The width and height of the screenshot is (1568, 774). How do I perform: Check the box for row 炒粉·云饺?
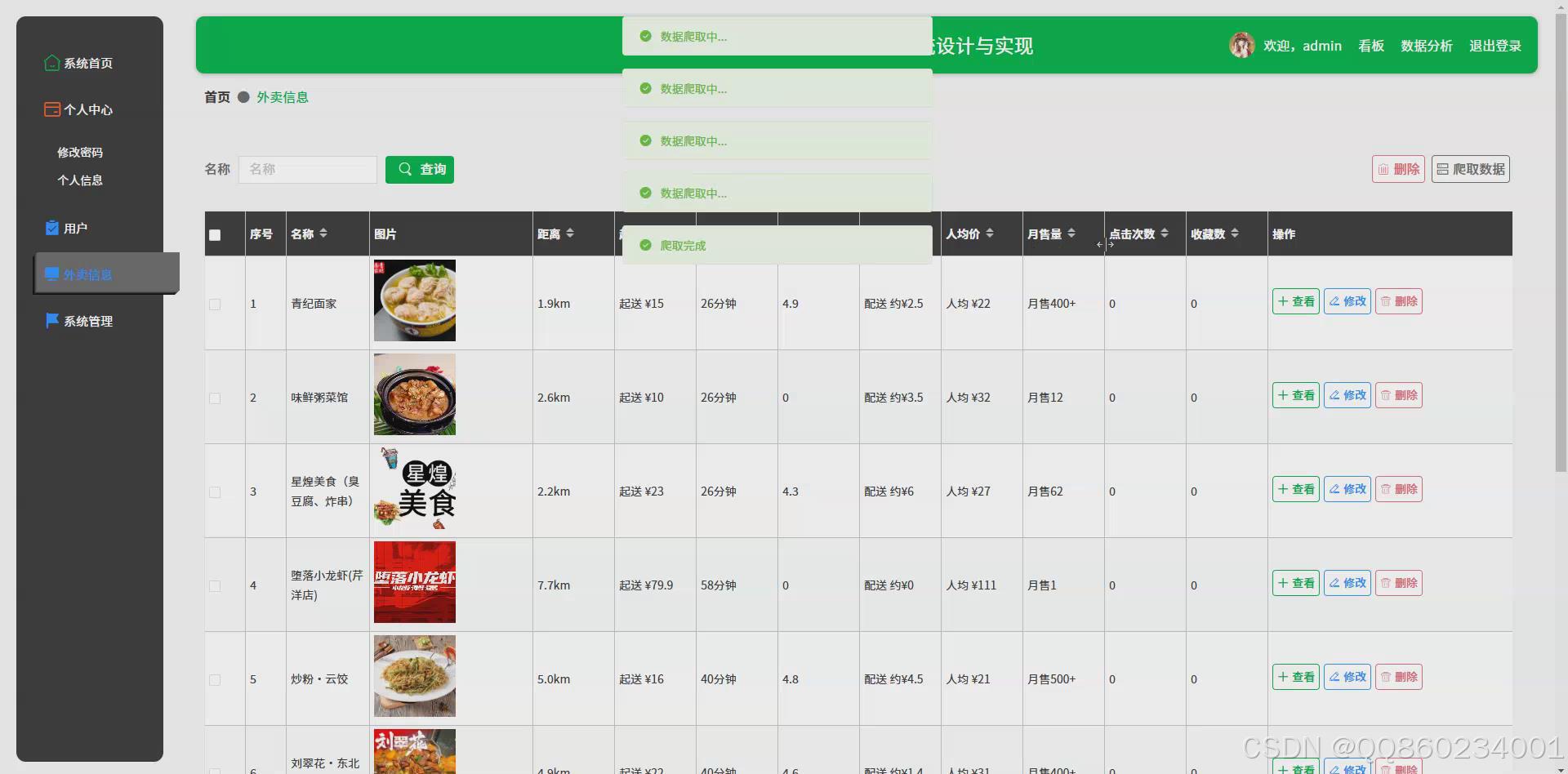215,680
